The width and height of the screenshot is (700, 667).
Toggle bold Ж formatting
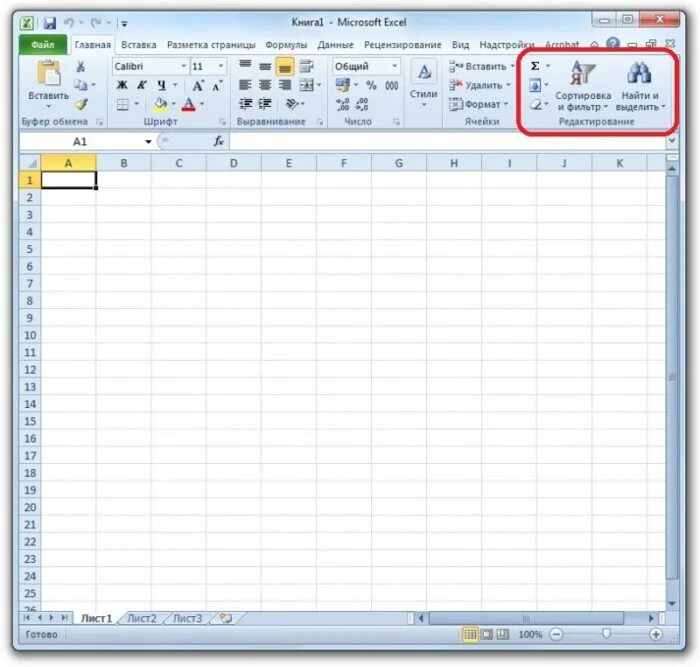click(x=122, y=85)
